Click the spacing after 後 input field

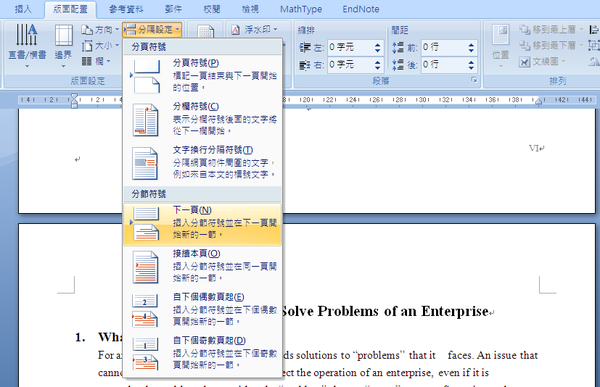pos(444,65)
